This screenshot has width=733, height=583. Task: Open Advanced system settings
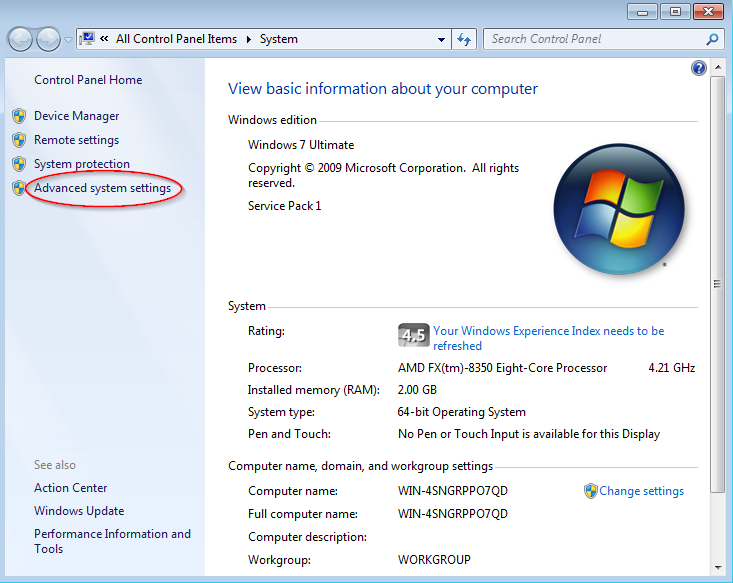[102, 188]
